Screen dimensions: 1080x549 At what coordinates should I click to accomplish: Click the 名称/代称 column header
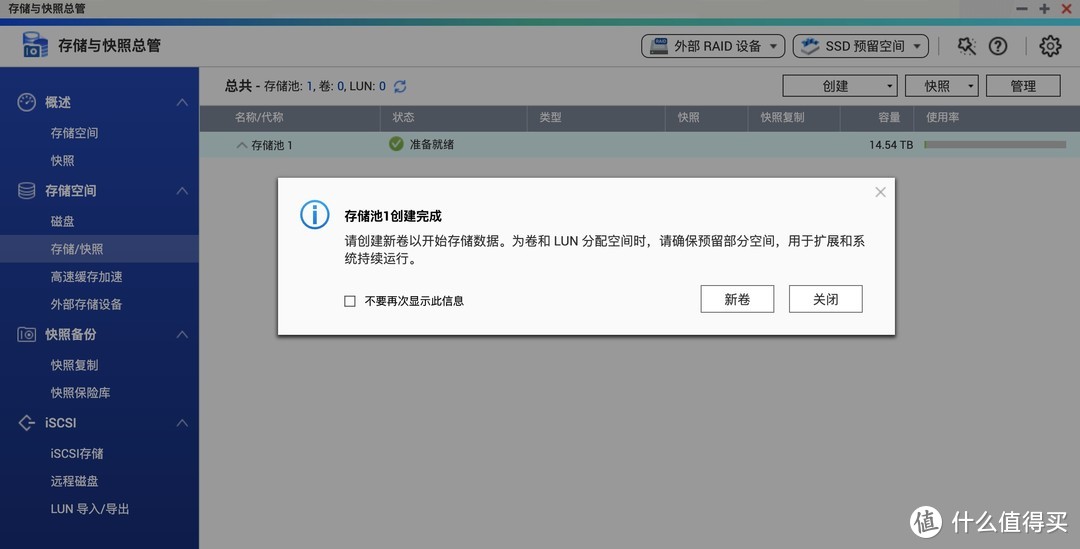coord(259,117)
